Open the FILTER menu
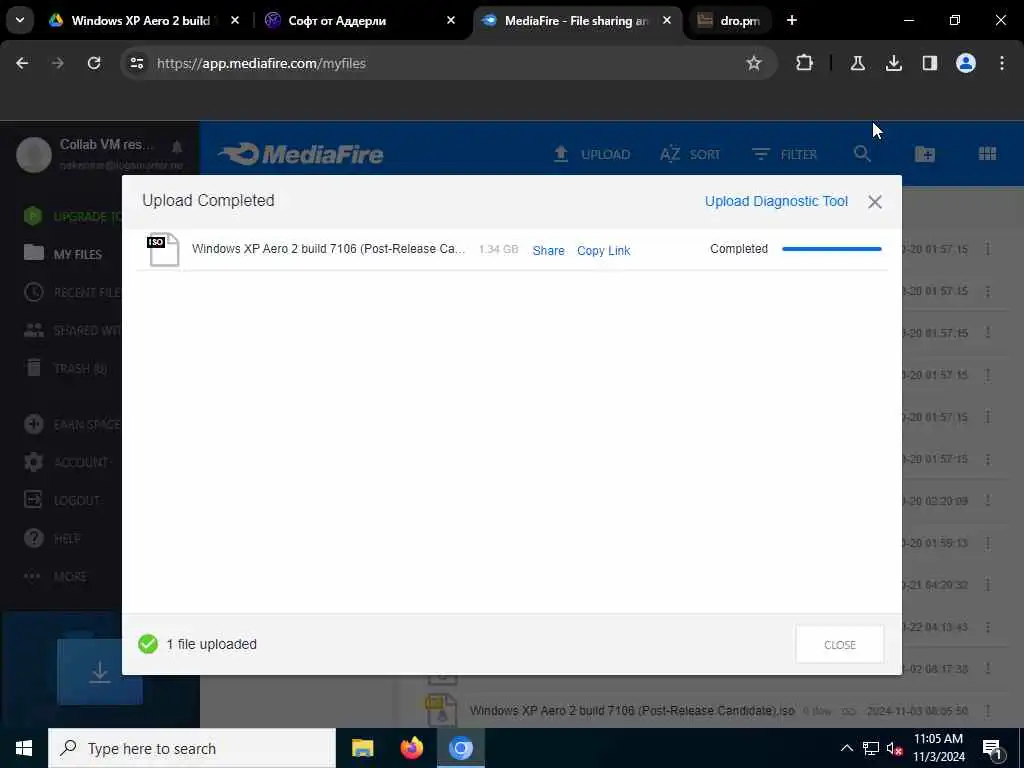Image resolution: width=1024 pixels, height=768 pixels. pos(784,154)
